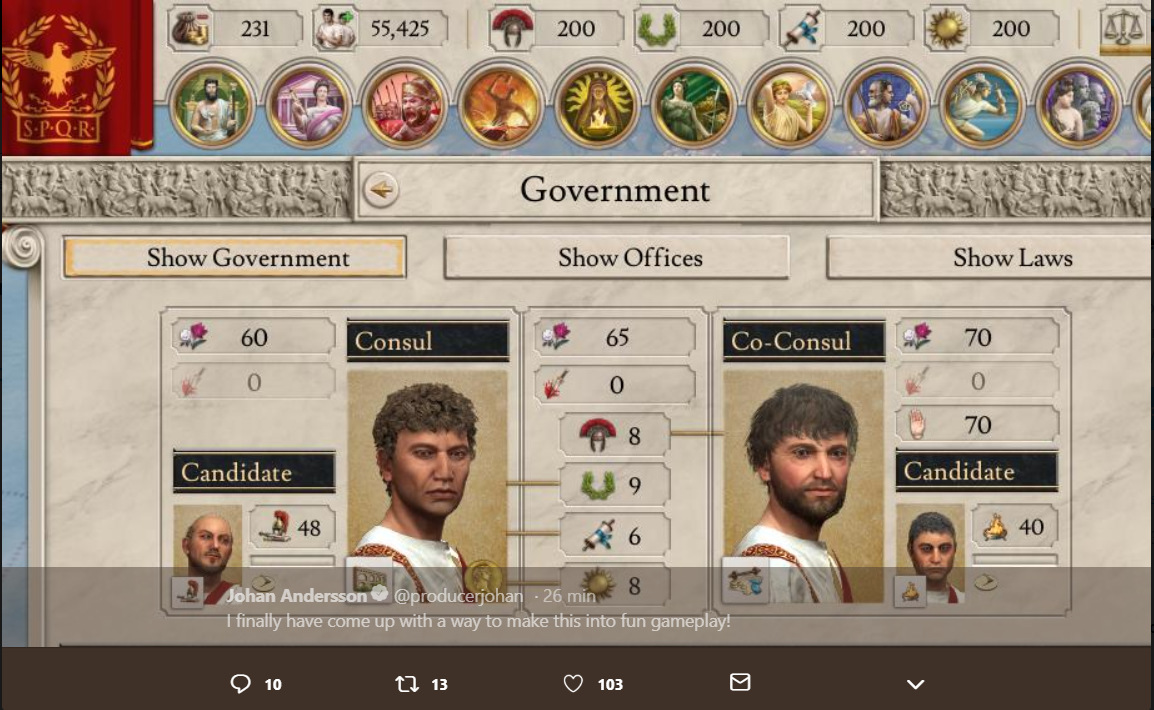The height and width of the screenshot is (710, 1154).
Task: Click the gold treasury sack icon
Action: (191, 29)
